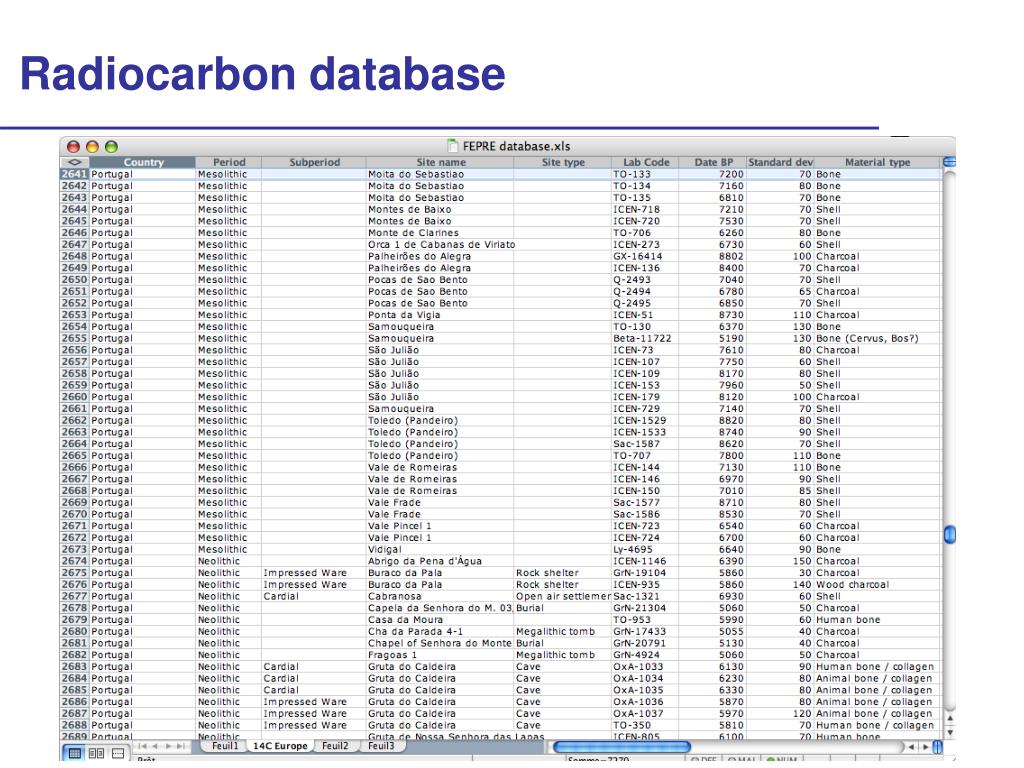Screen dimensions: 1024x768
Task: Click the horizontal scrollbar left arrow
Action: tap(911, 747)
